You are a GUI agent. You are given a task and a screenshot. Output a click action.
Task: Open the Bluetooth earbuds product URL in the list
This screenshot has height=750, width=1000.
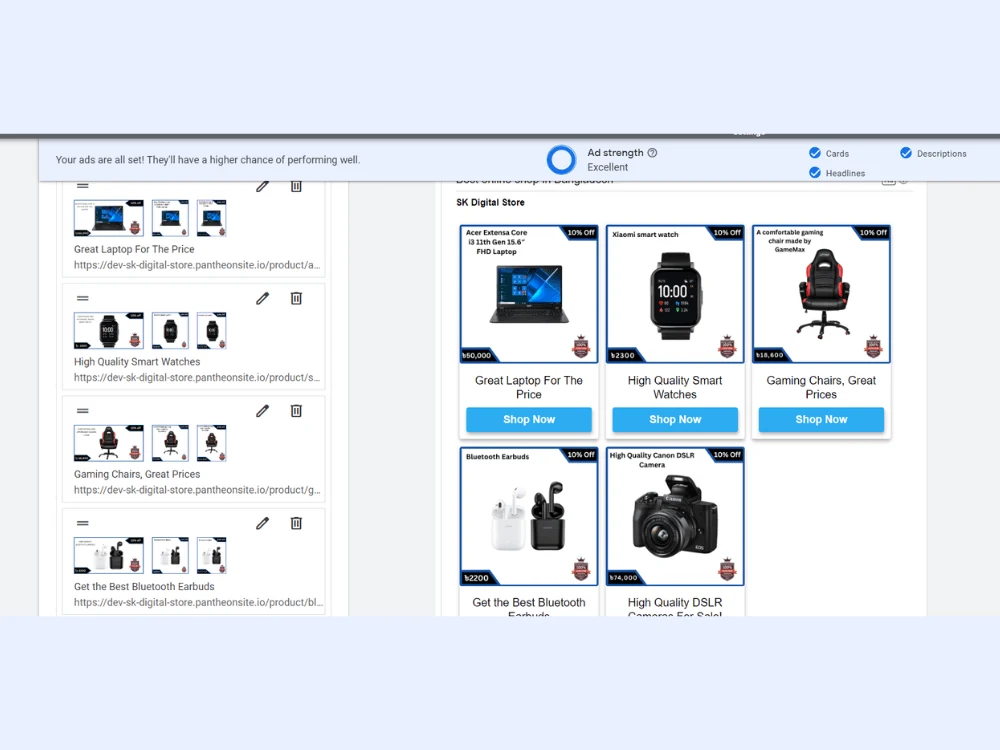(198, 601)
